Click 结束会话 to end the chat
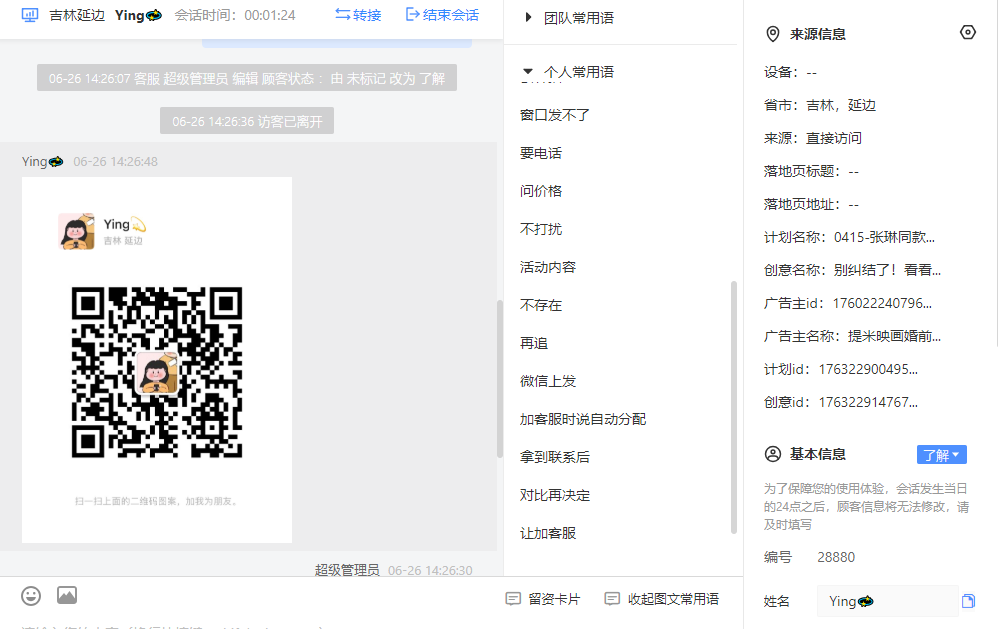The width and height of the screenshot is (998, 629). (x=442, y=15)
